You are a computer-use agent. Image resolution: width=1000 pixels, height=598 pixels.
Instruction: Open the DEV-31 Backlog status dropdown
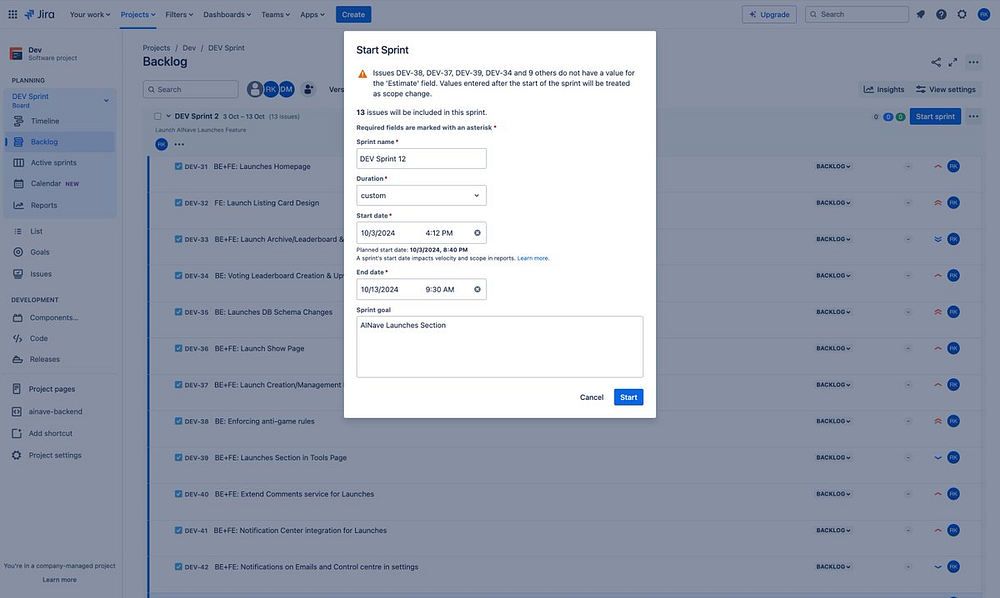tap(833, 166)
